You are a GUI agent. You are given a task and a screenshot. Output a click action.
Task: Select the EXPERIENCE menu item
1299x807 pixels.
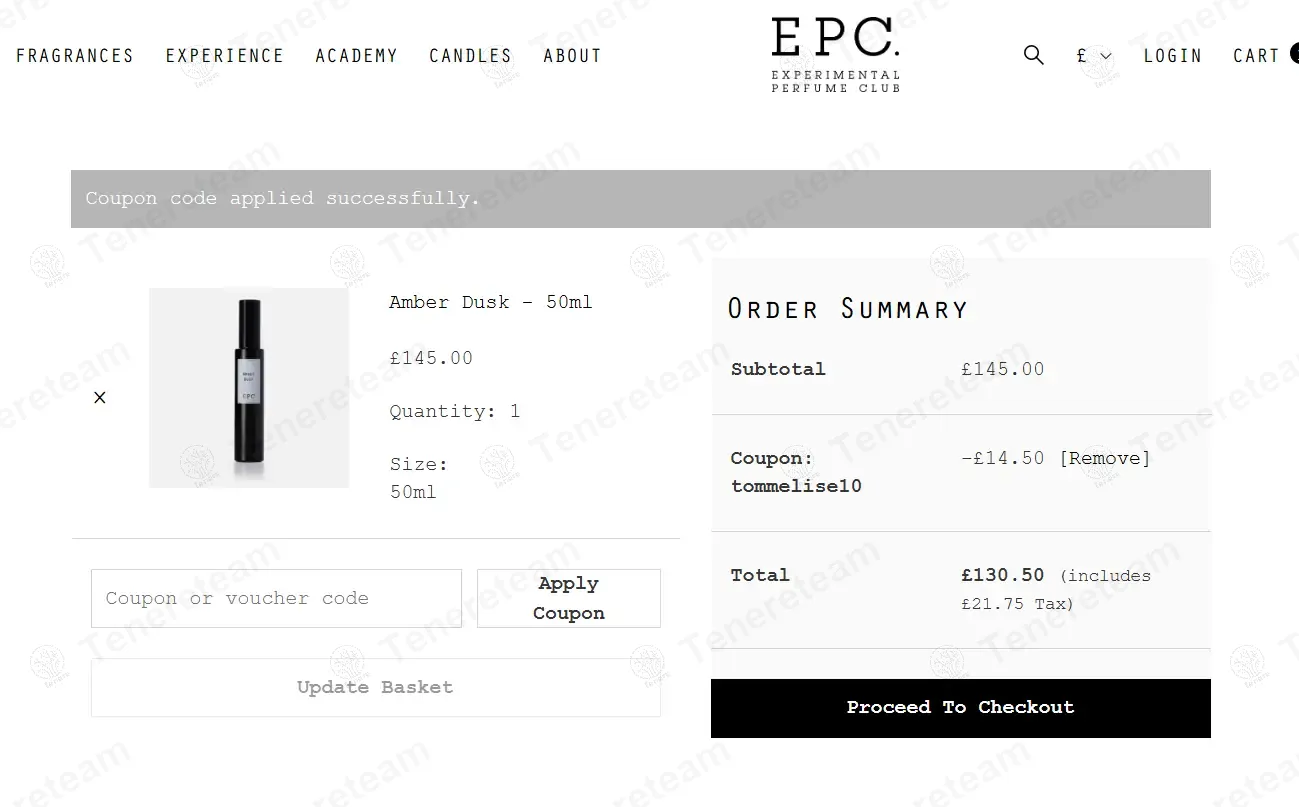(x=224, y=55)
